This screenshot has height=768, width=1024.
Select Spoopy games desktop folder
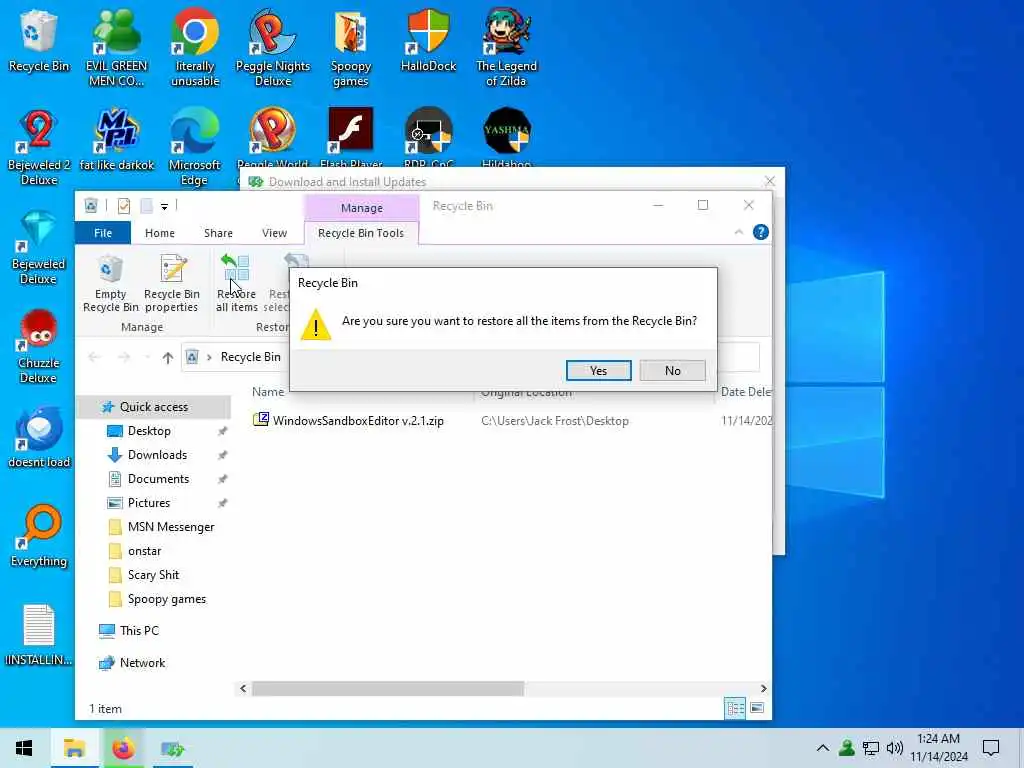coord(351,48)
